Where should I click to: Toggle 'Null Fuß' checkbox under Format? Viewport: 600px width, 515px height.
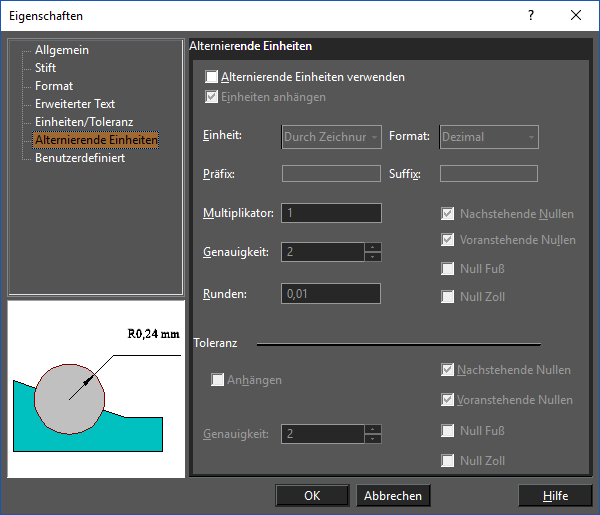[448, 268]
